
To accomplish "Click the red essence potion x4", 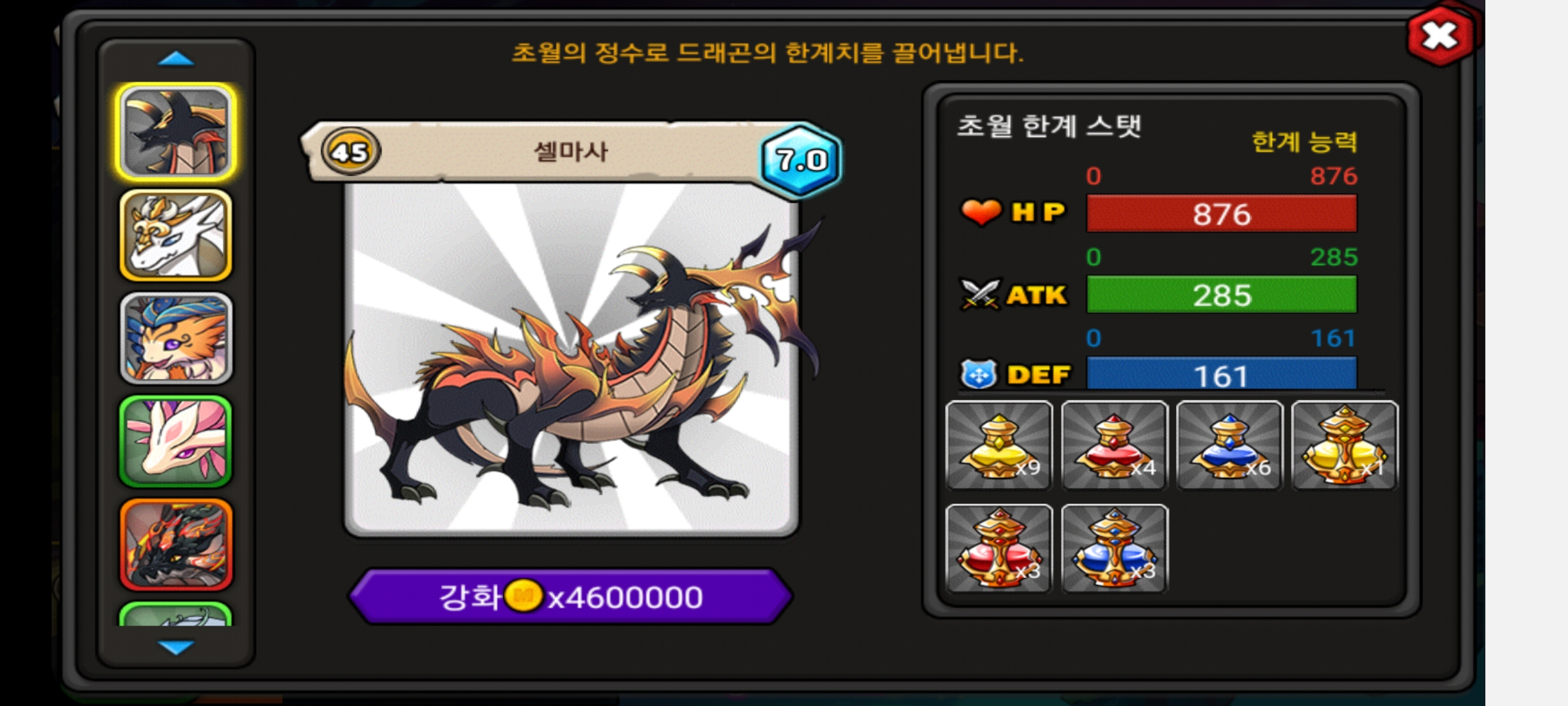I will click(x=1115, y=445).
